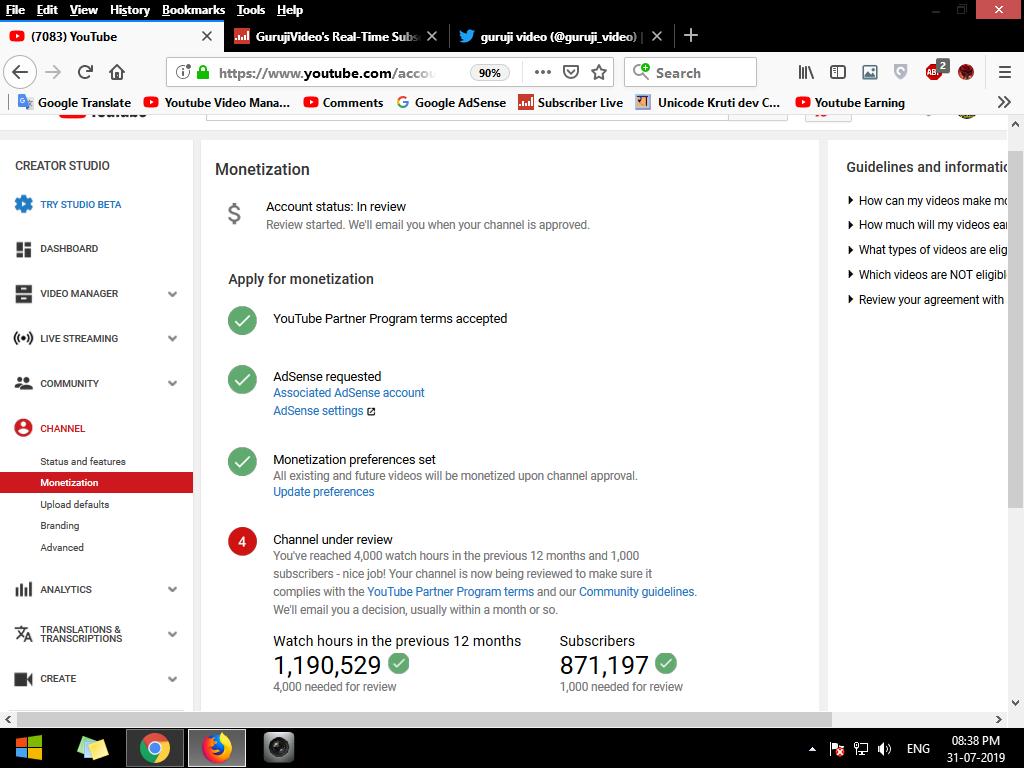Bookmark this page with the star icon
Image resolution: width=1024 pixels, height=768 pixels.
pos(599,72)
